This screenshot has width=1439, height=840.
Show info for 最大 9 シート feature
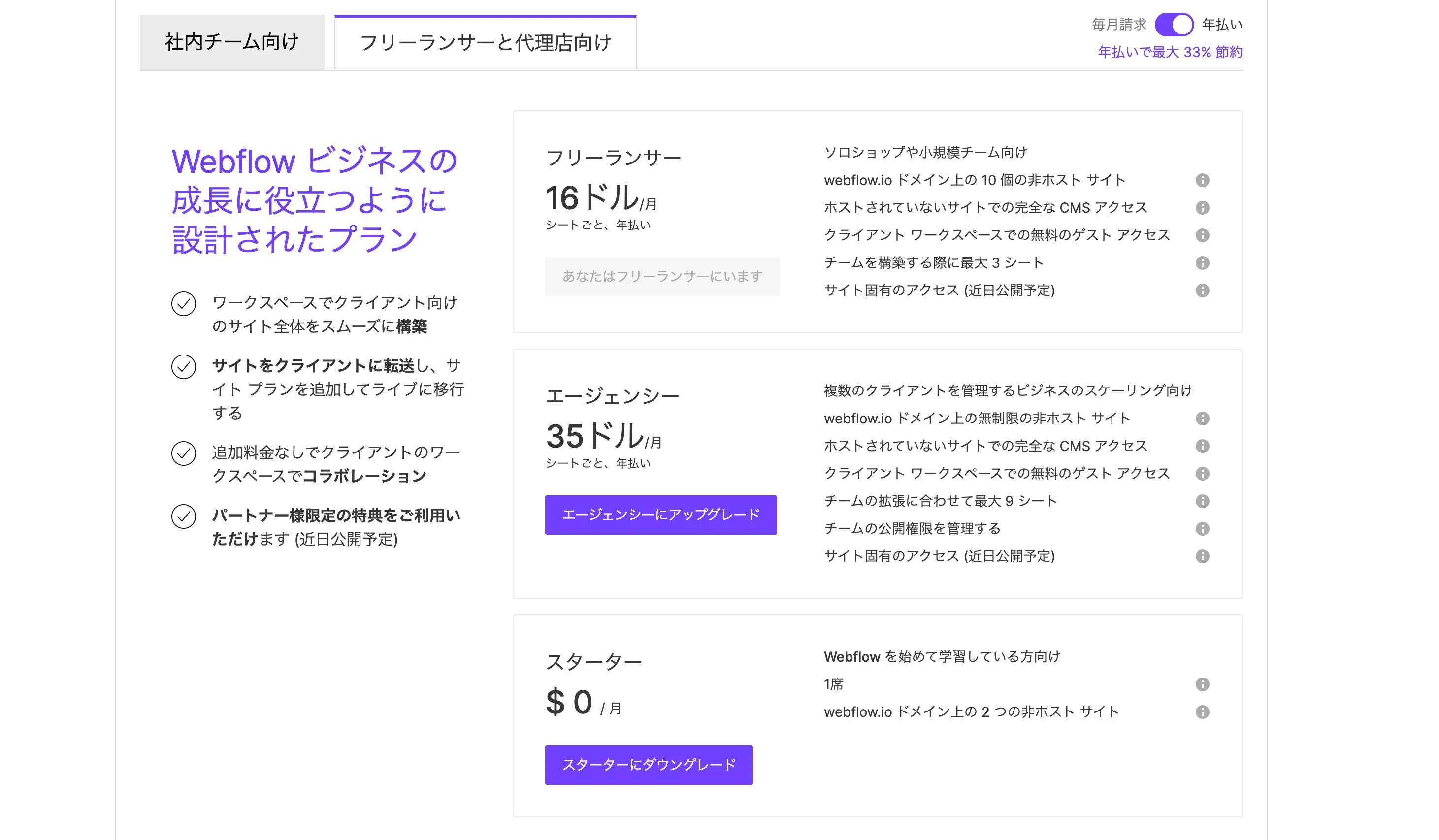click(1202, 501)
